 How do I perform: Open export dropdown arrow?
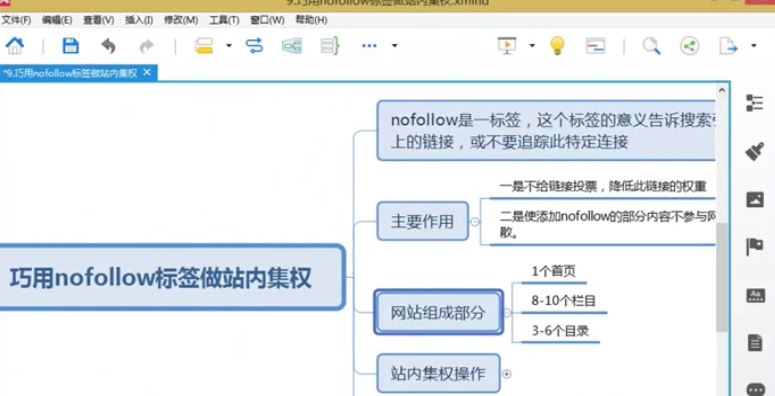[754, 46]
